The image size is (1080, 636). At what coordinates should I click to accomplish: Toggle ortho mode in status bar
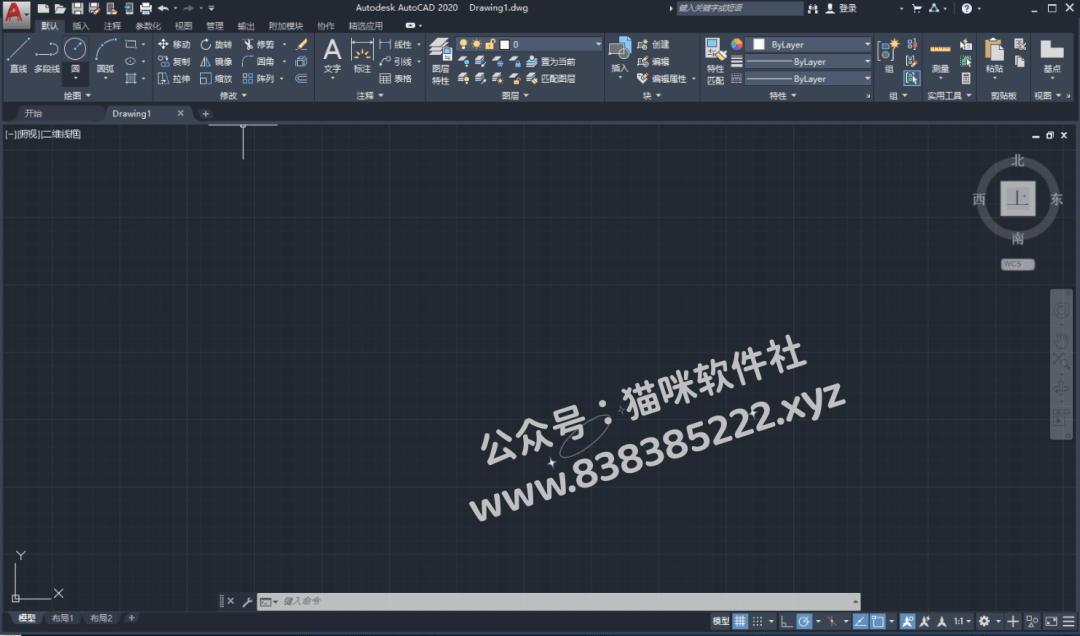coord(786,621)
